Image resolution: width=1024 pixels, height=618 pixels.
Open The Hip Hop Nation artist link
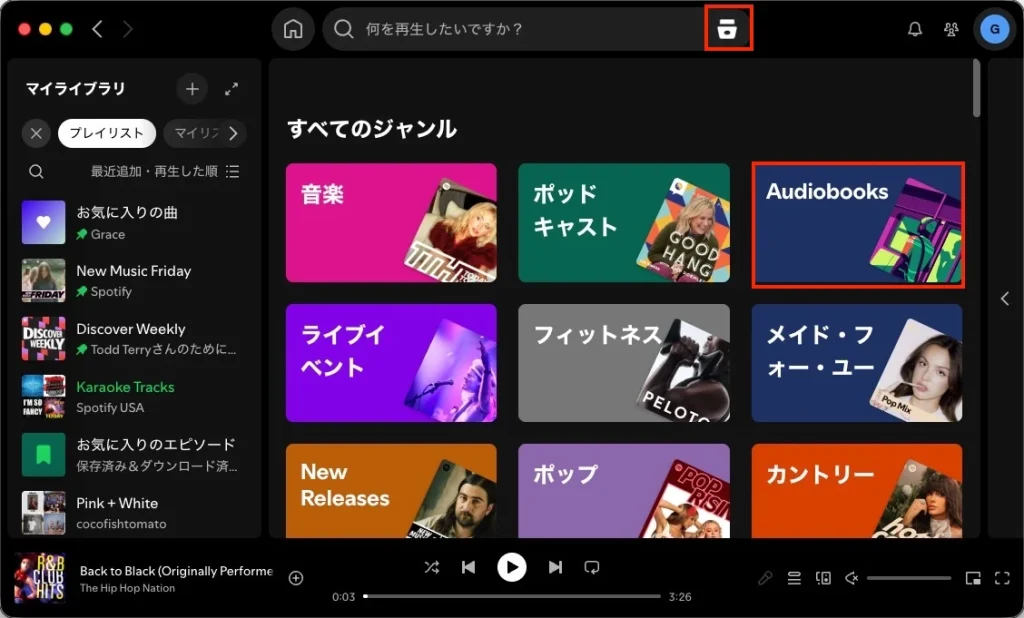point(127,588)
